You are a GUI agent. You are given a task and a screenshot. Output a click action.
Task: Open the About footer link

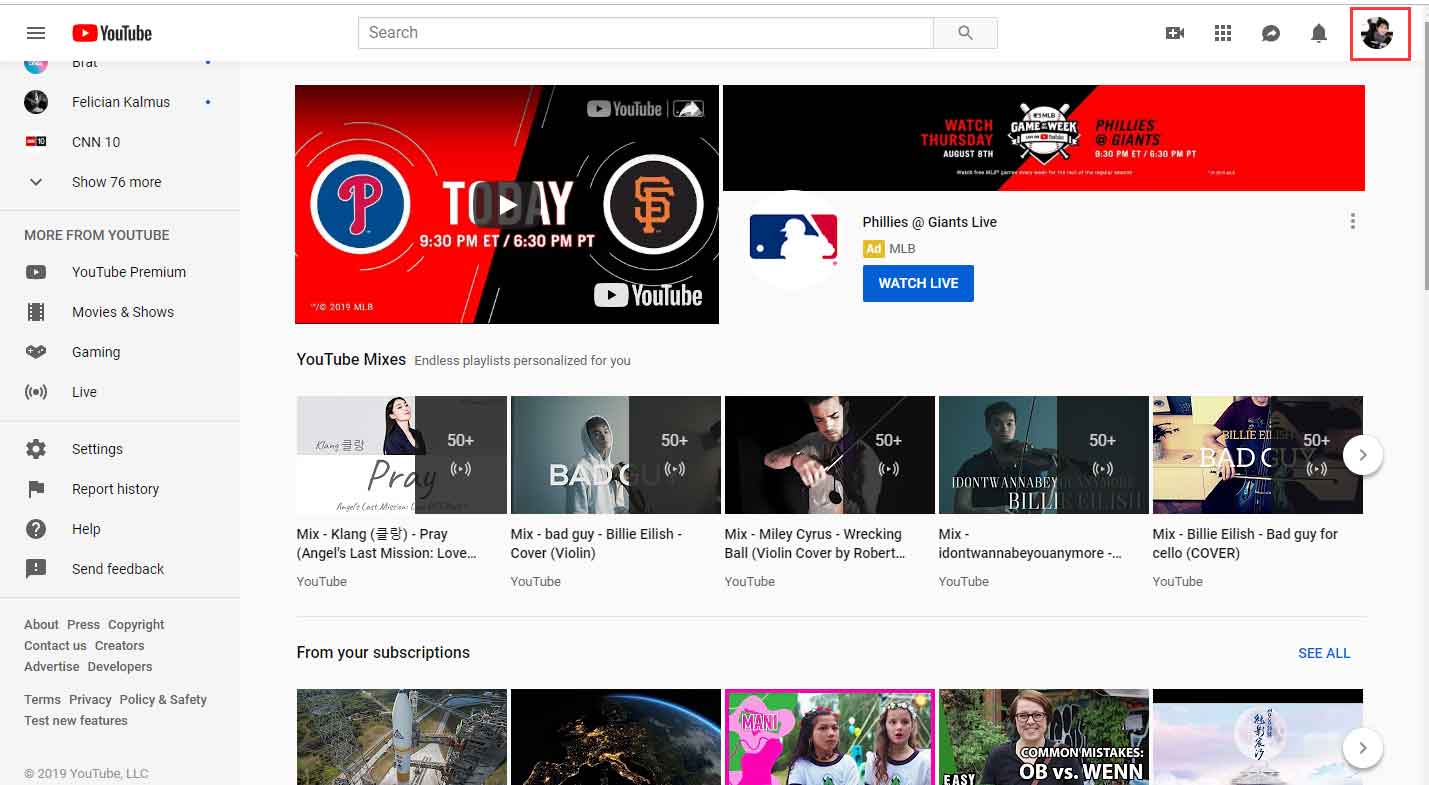41,624
